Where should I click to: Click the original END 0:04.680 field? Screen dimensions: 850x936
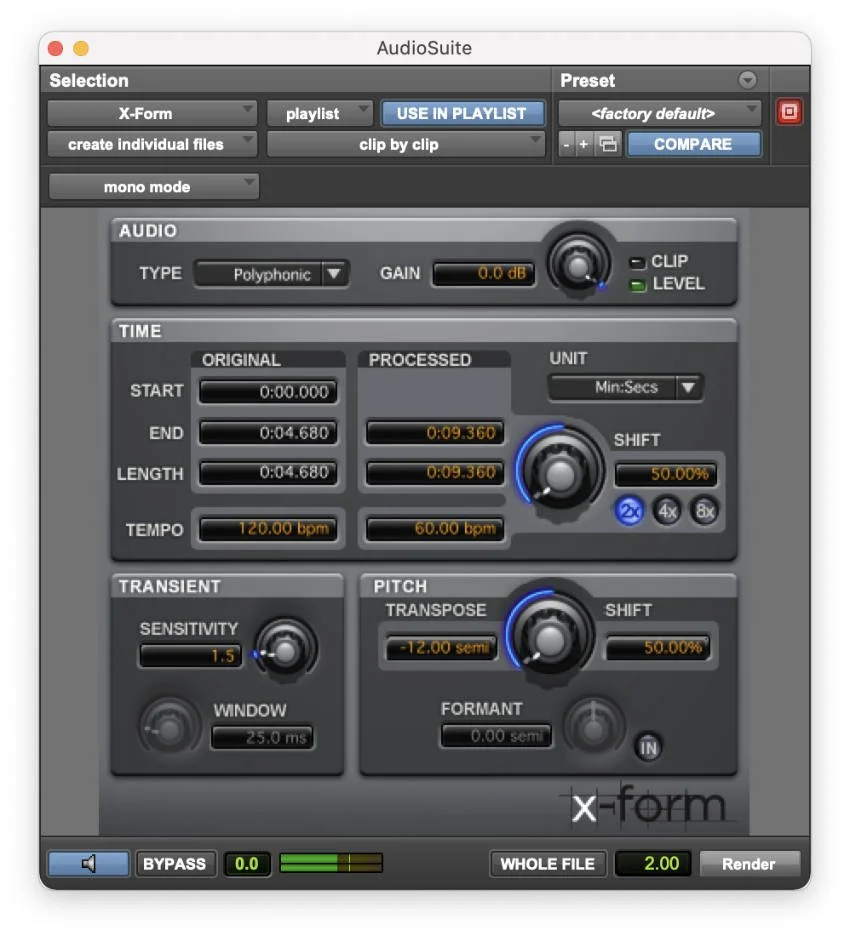click(268, 433)
